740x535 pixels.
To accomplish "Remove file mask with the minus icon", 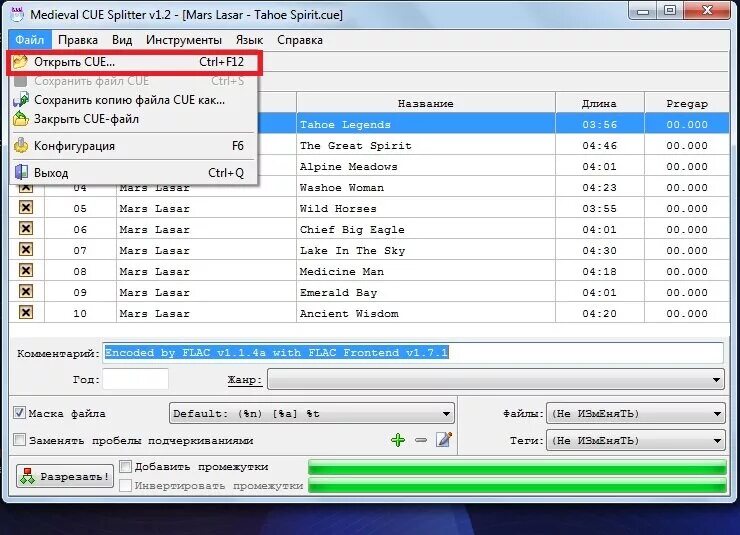I will point(420,440).
